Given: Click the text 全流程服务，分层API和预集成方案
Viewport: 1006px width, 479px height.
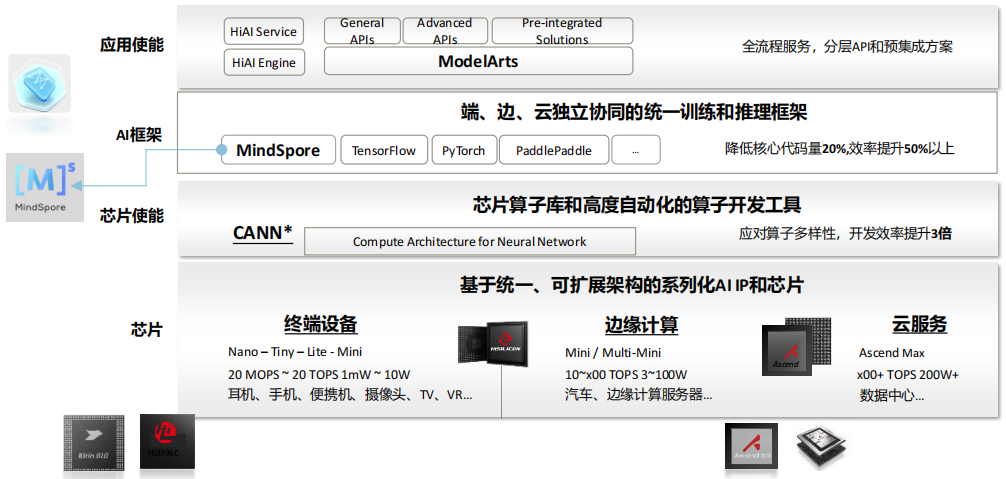Looking at the screenshot, I should tap(848, 47).
